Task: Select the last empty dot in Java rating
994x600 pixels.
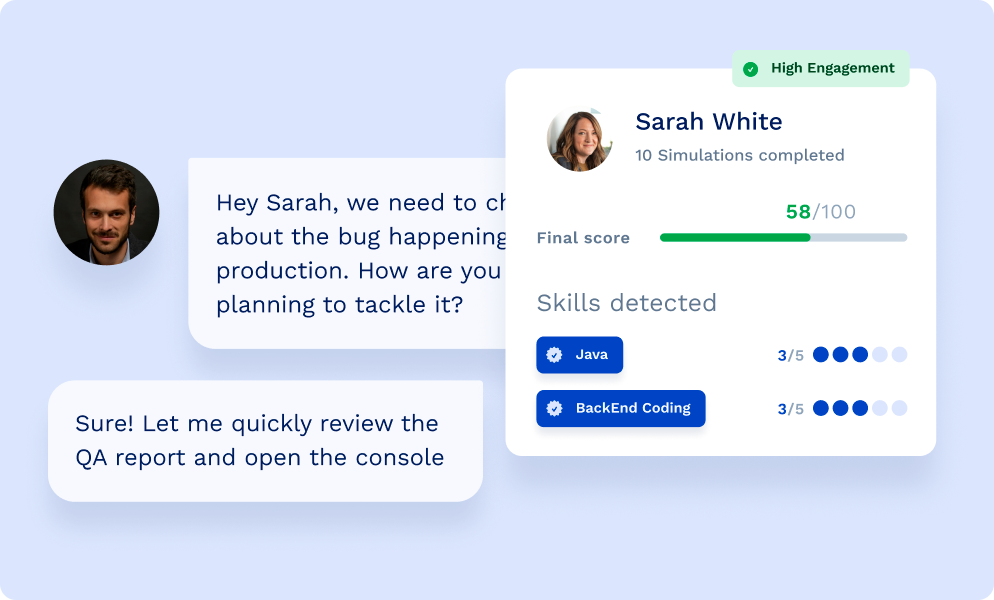Action: pos(899,355)
